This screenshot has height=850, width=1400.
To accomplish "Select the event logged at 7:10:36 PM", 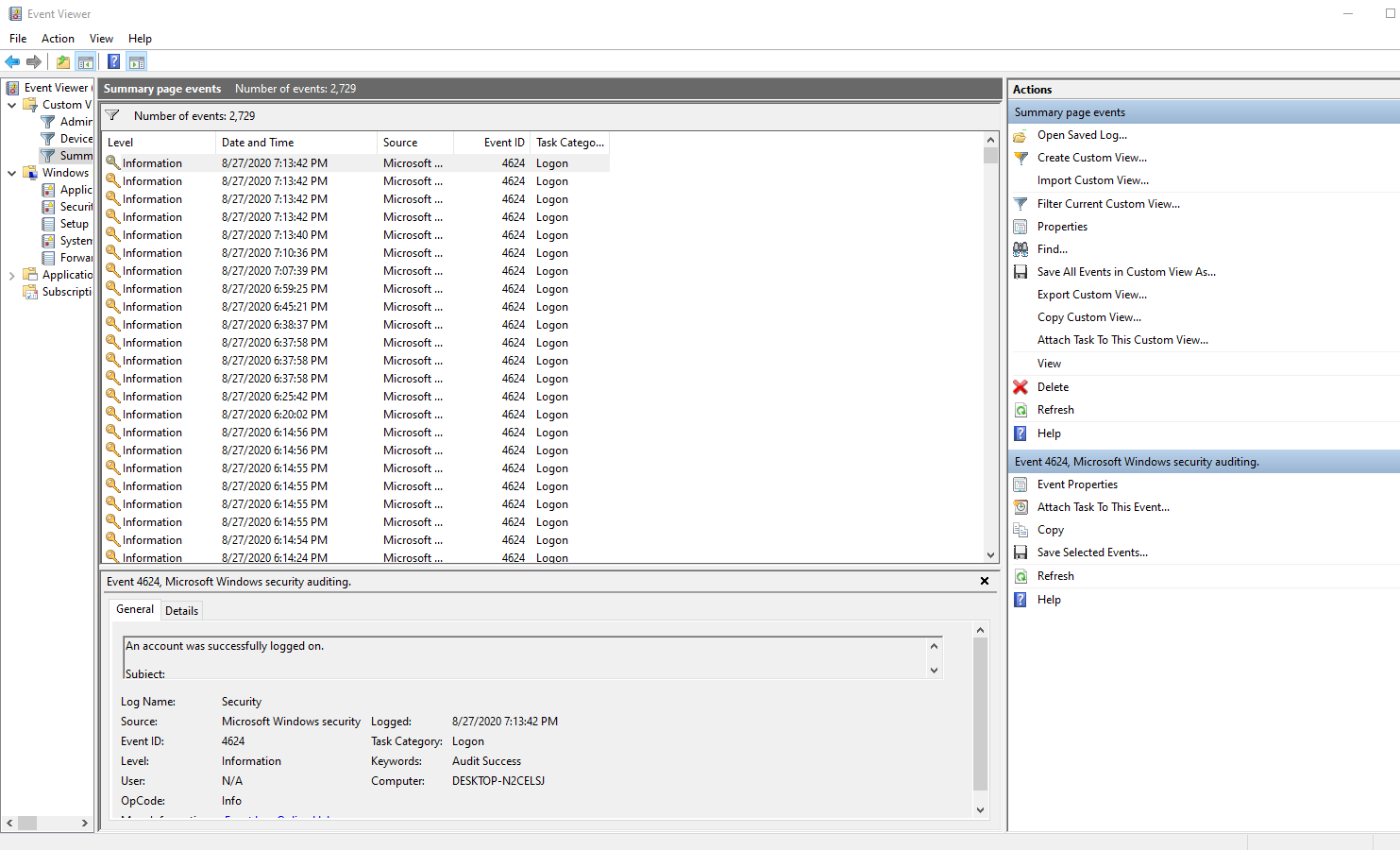I will pos(356,253).
